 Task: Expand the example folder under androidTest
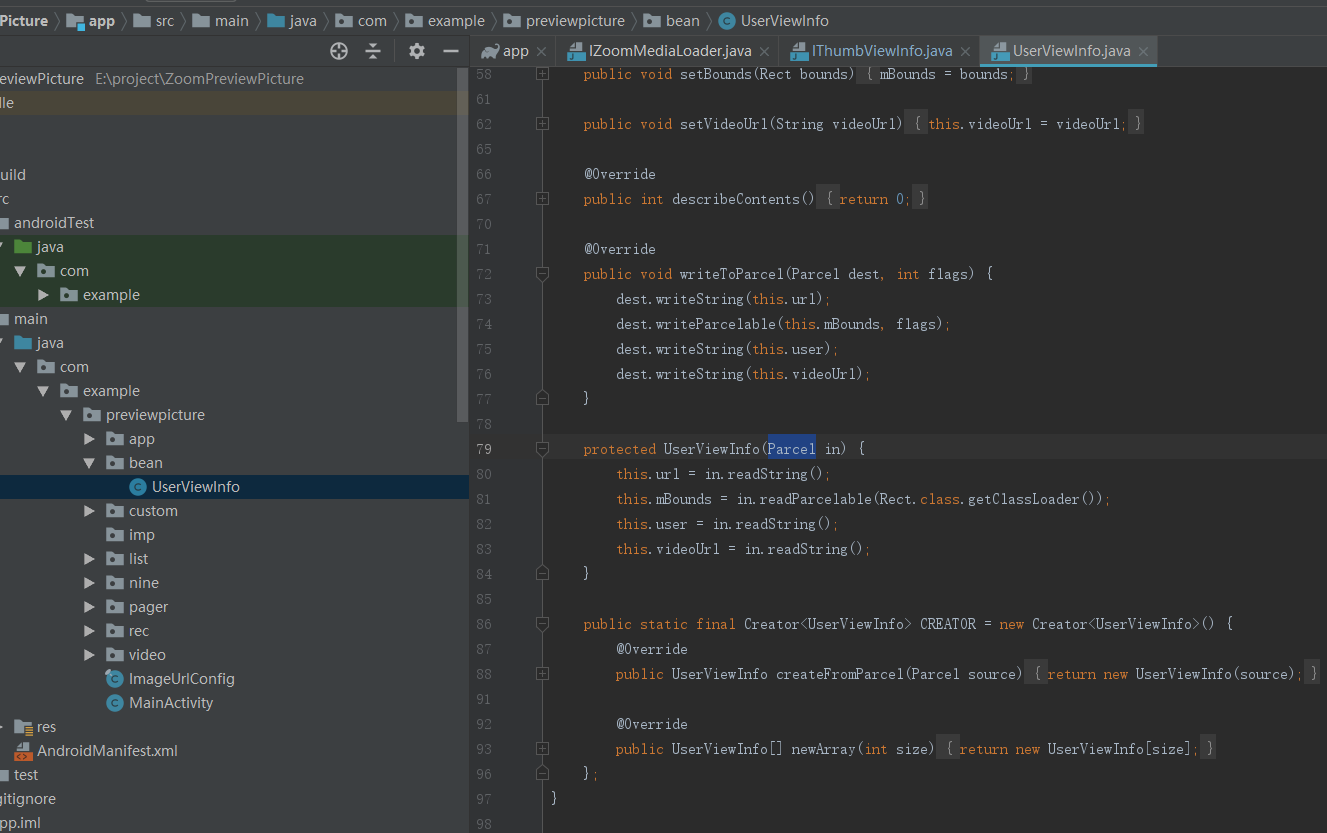(41, 294)
